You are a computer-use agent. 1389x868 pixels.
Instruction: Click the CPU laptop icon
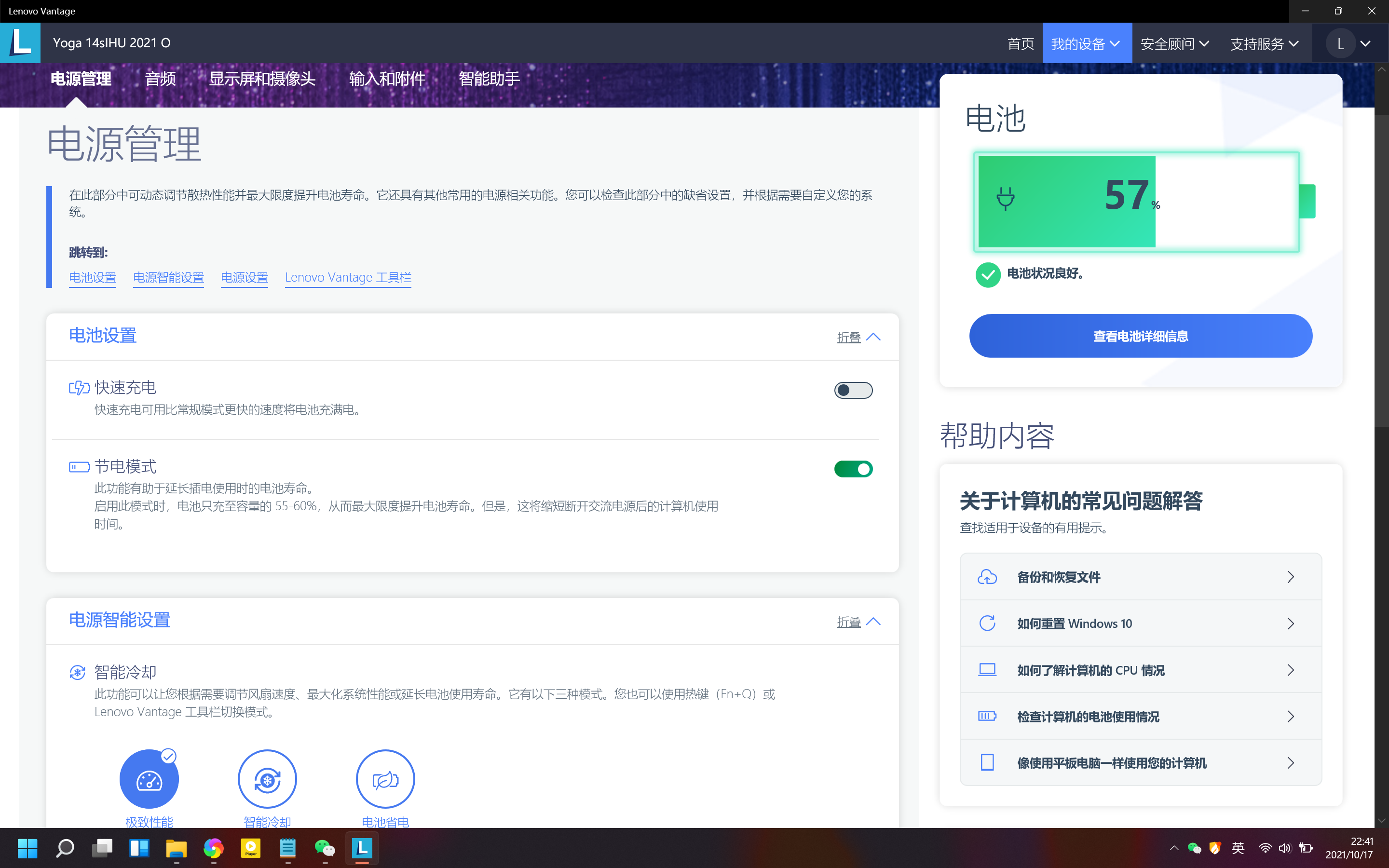click(x=987, y=670)
